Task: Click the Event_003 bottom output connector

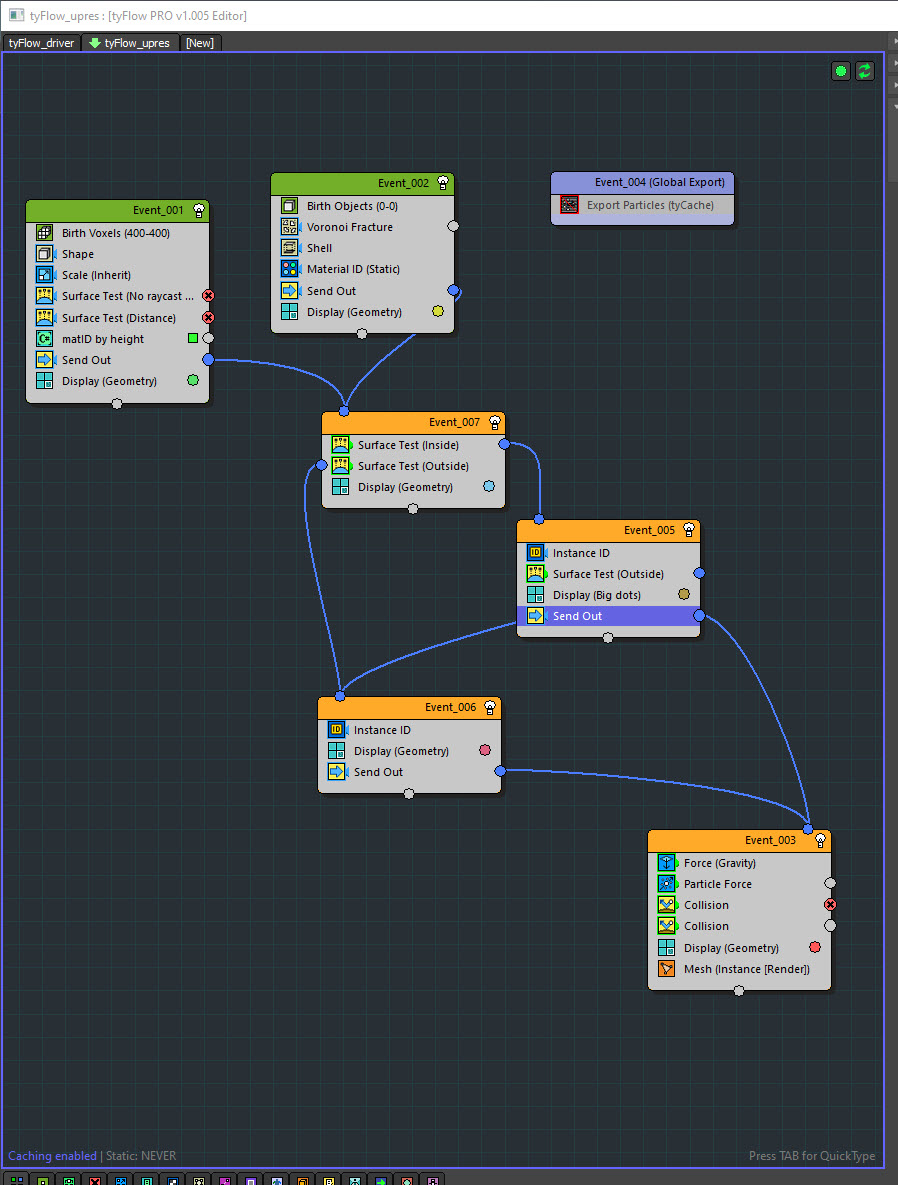Action: point(739,991)
